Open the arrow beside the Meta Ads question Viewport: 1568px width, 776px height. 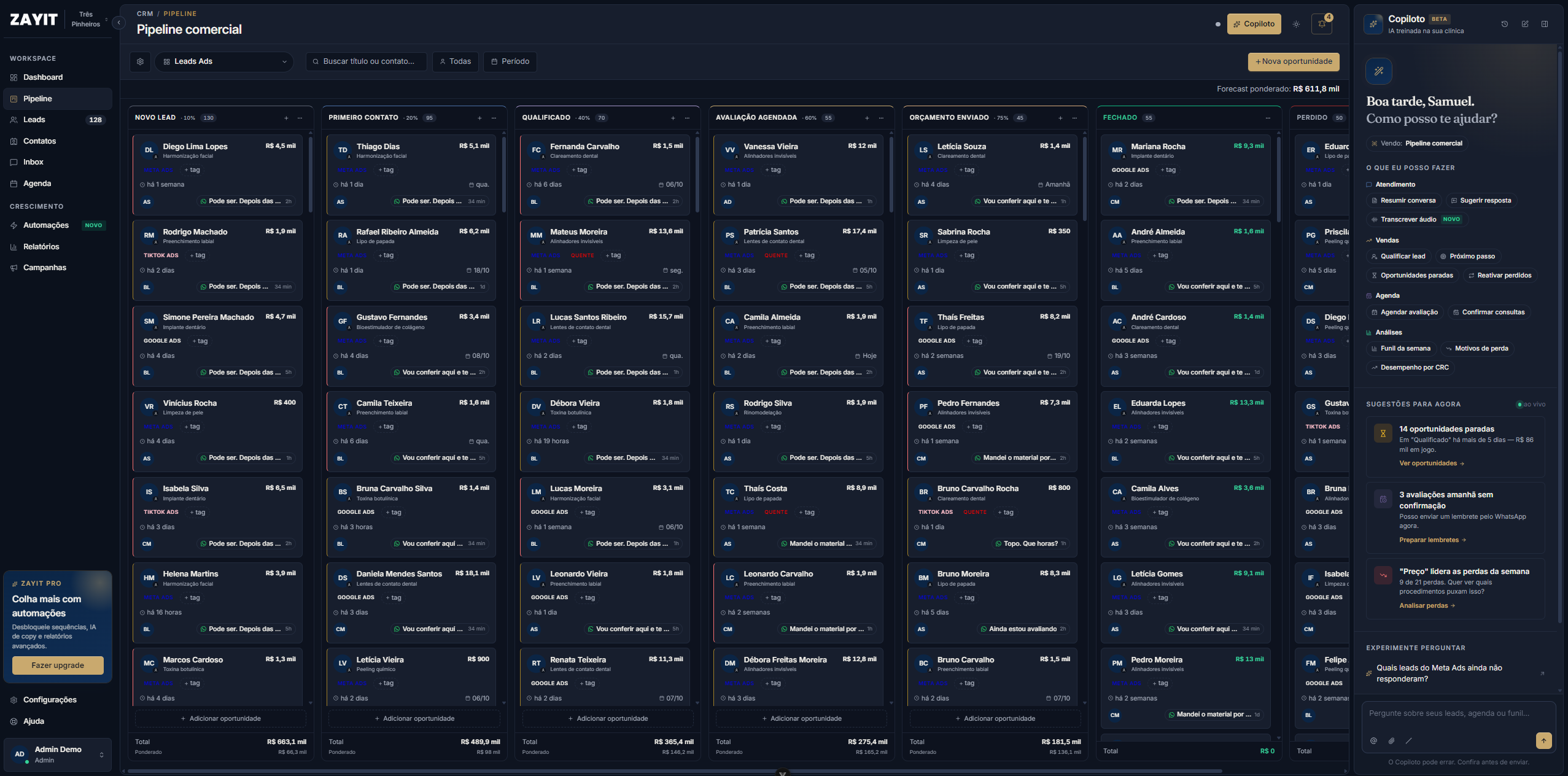coord(1542,673)
